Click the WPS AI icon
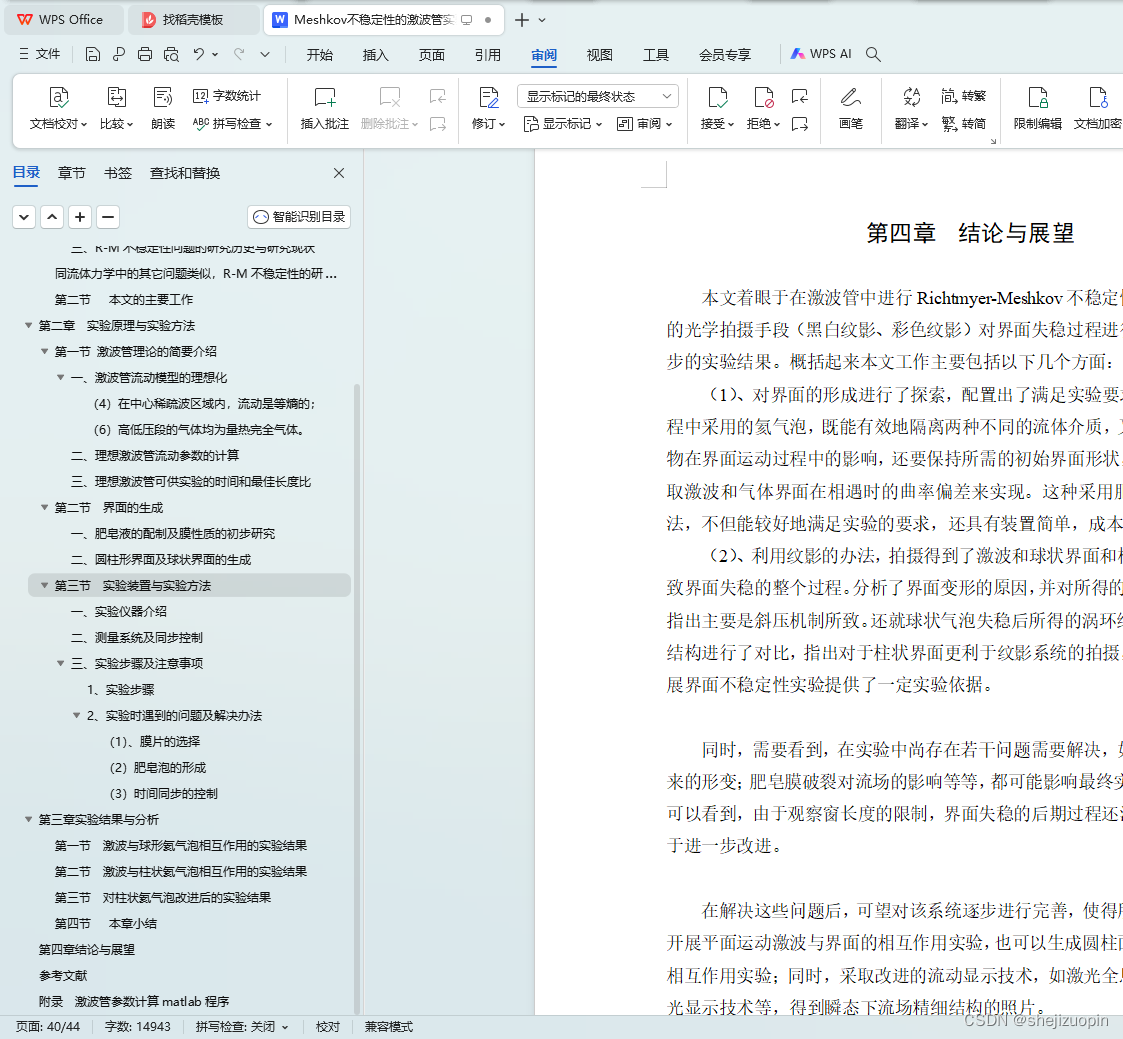This screenshot has height=1039, width=1123. pos(821,54)
